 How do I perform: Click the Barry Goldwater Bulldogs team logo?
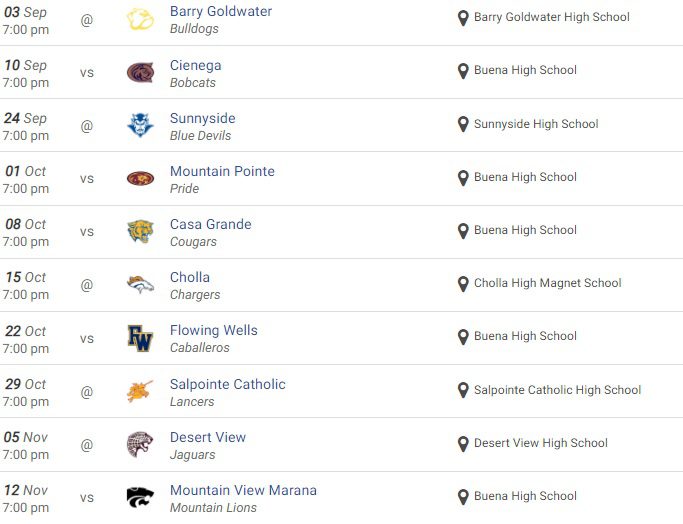click(141, 19)
